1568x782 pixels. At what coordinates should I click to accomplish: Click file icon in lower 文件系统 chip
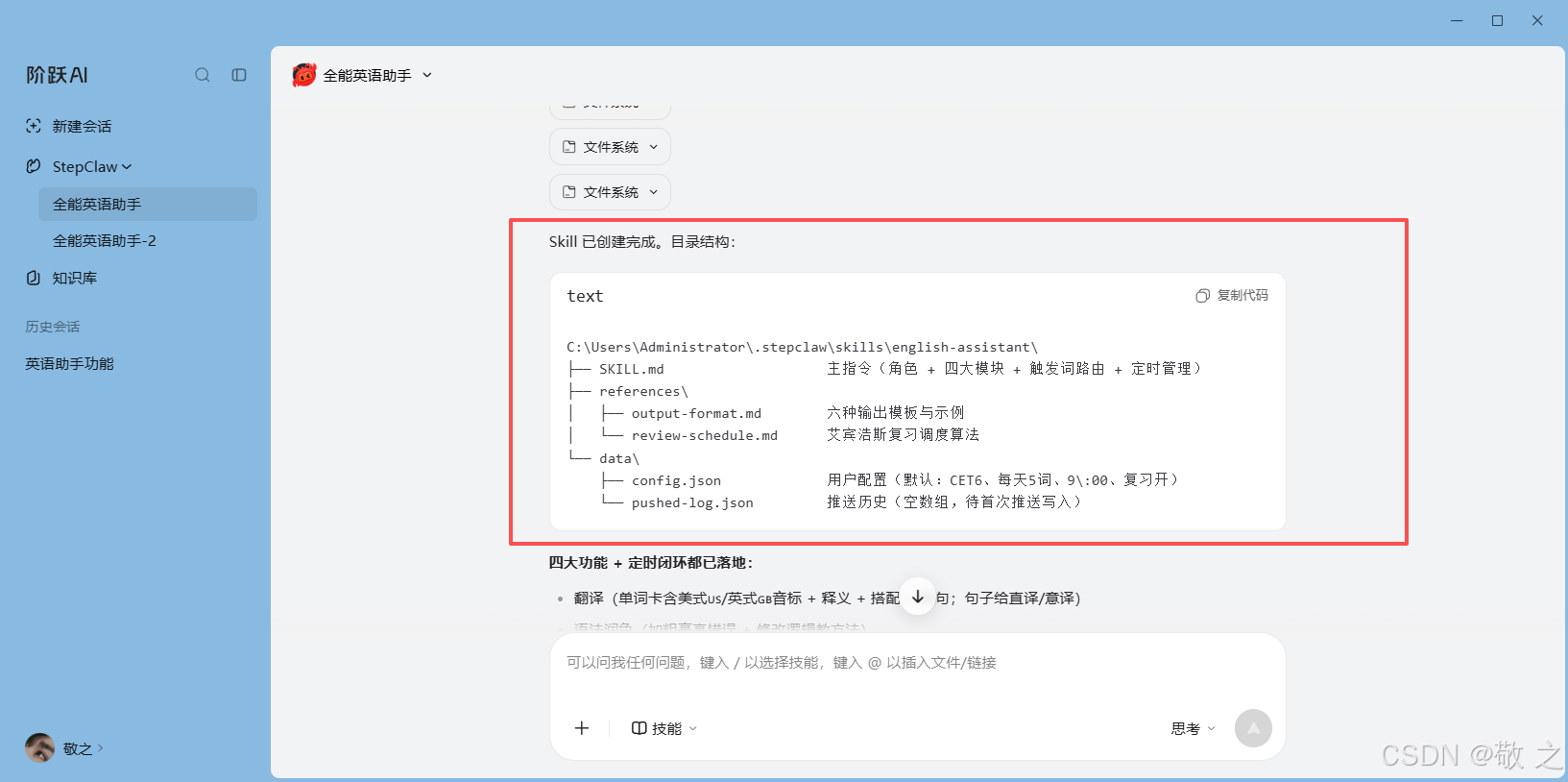click(x=569, y=192)
